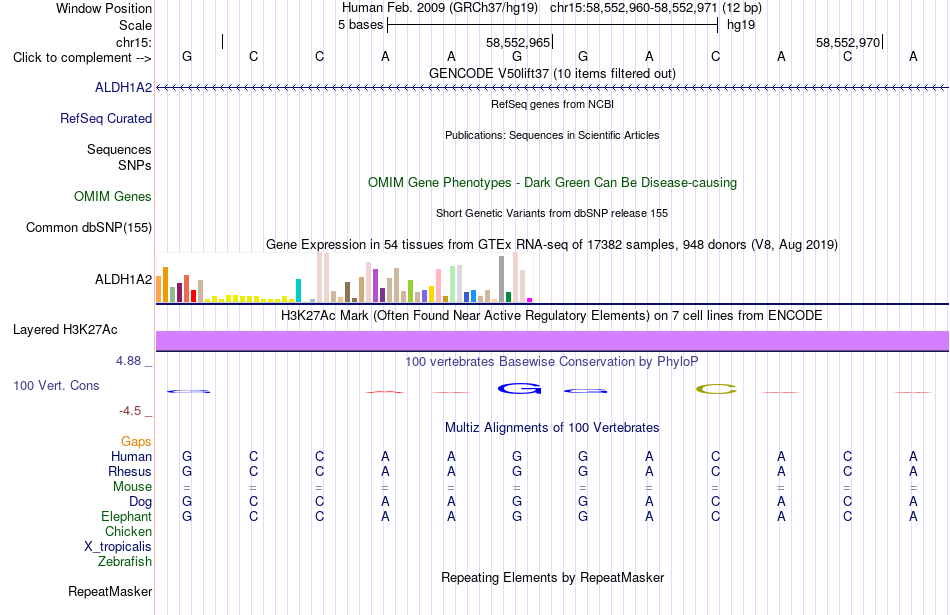Click the 4.88 PhyloP upper value
950x615 pixels.
[128, 361]
